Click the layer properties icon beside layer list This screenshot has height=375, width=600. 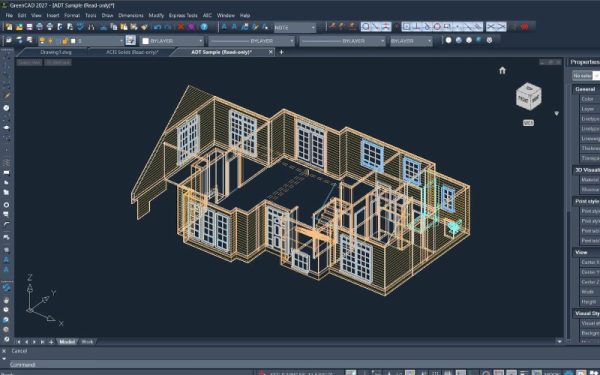pos(130,40)
